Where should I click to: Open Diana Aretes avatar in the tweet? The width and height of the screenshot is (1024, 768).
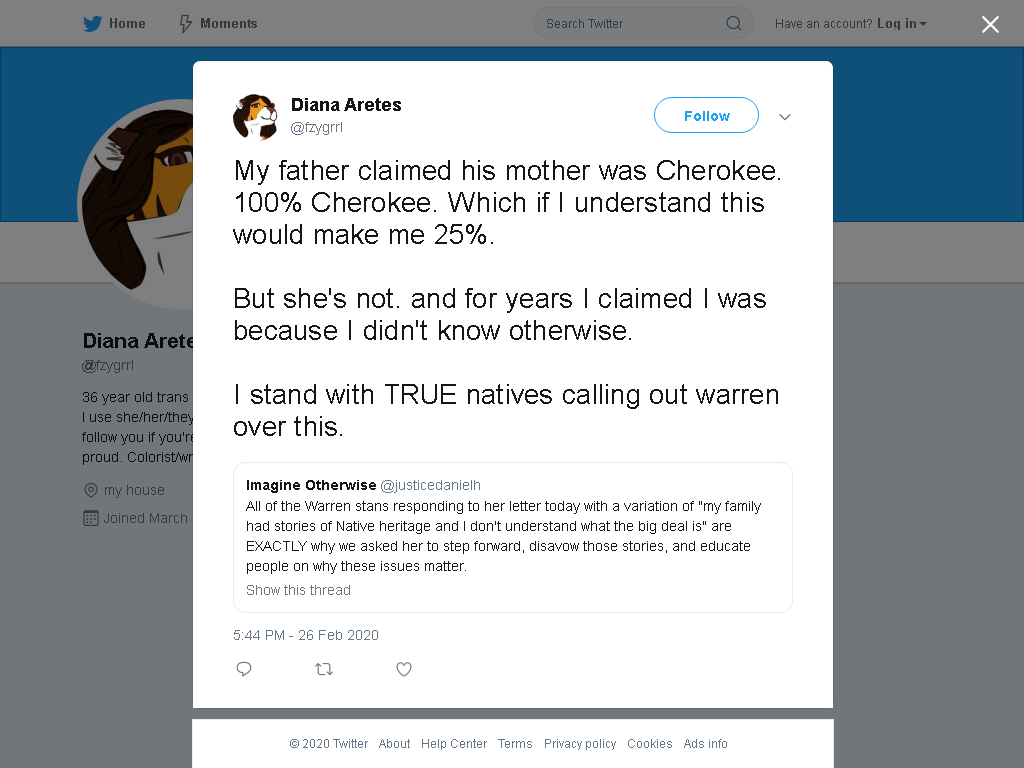(x=255, y=117)
